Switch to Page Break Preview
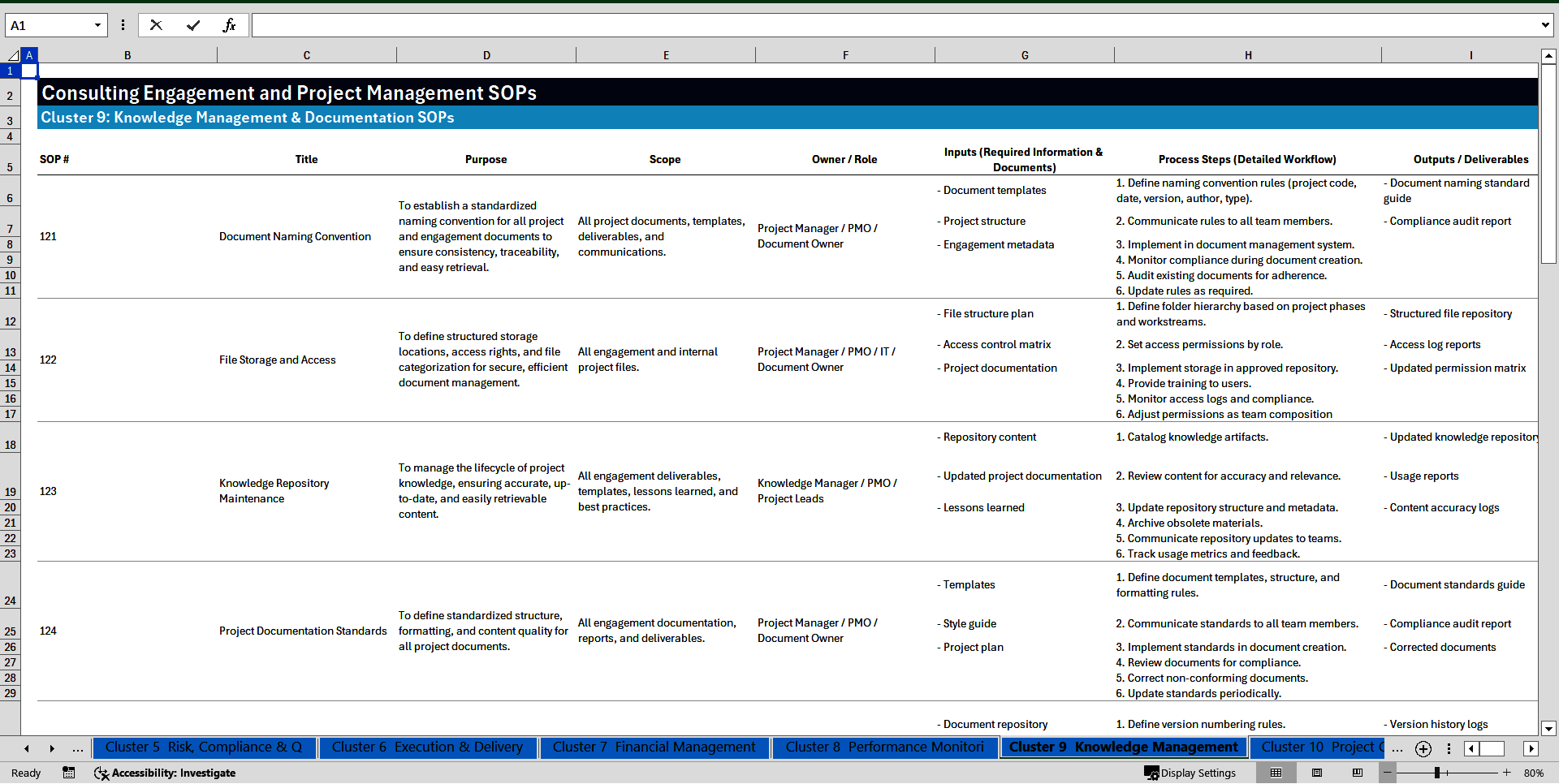The width and height of the screenshot is (1559, 784). 1357,773
